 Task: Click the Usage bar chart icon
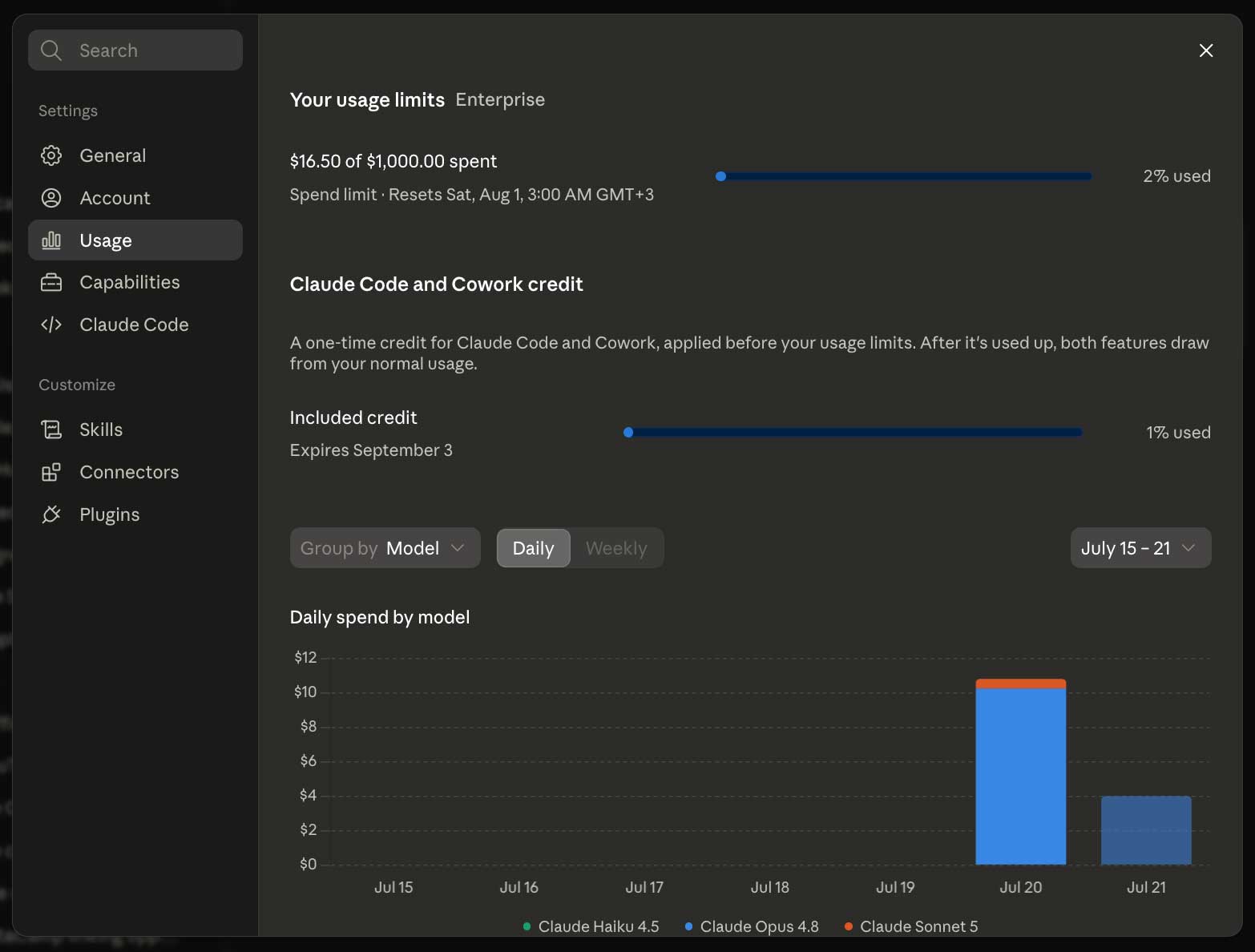click(x=51, y=240)
